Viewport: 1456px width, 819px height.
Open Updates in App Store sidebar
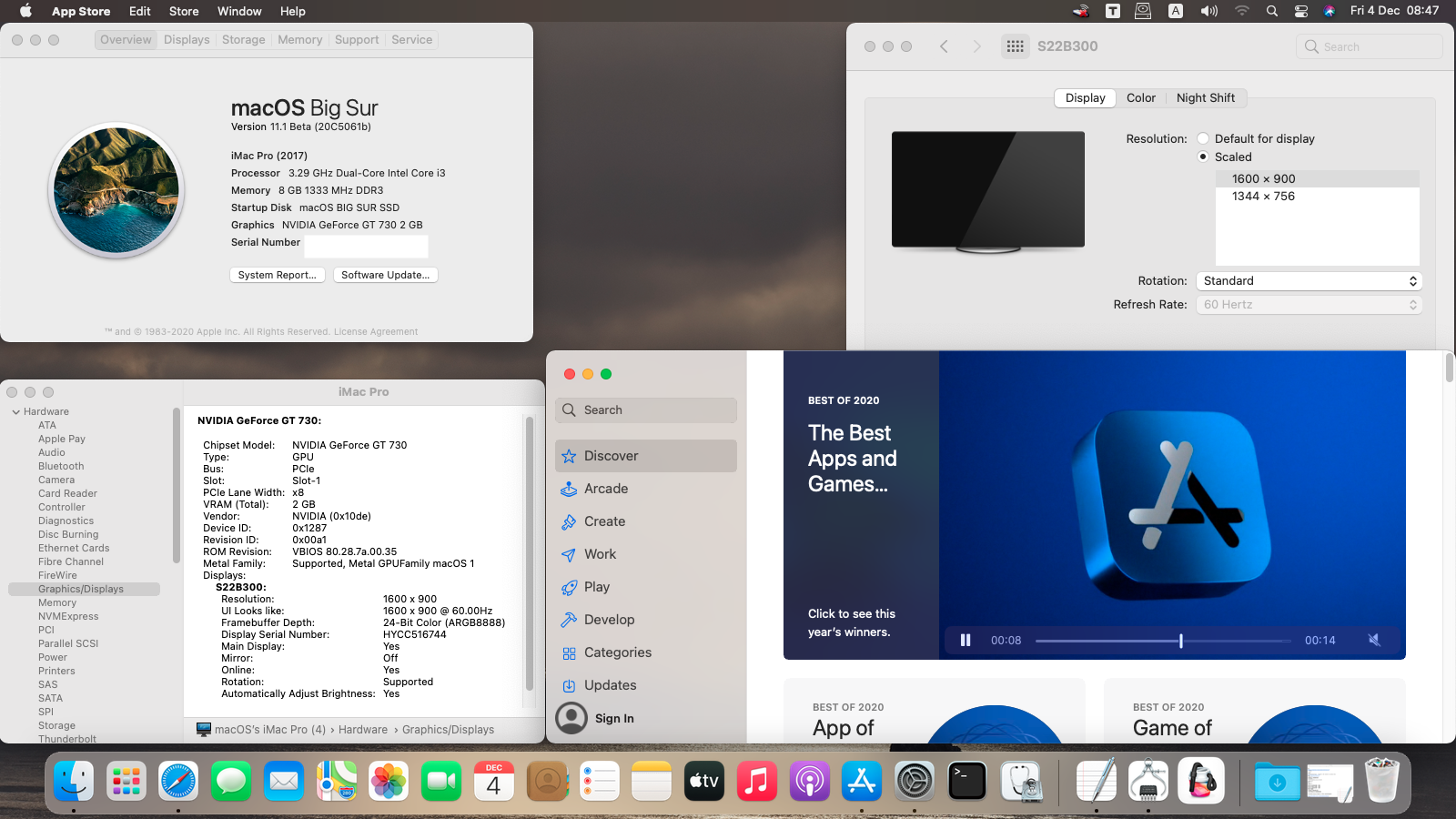pos(645,685)
